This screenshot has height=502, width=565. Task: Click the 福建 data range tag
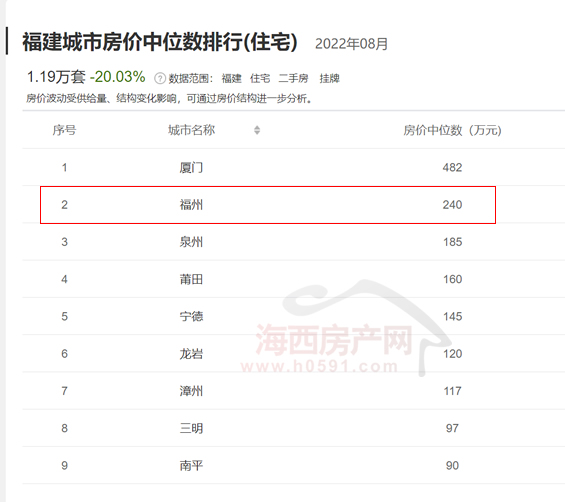click(231, 78)
